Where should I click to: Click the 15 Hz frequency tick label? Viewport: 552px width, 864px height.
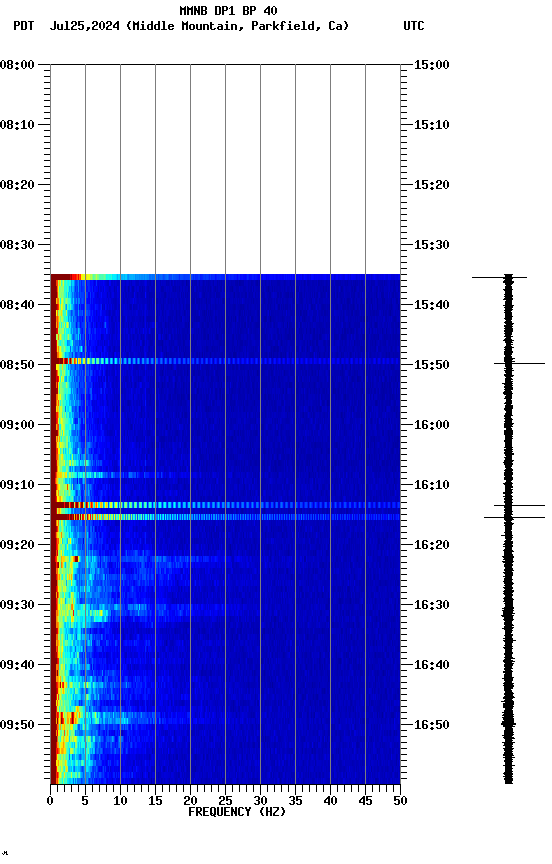(155, 801)
